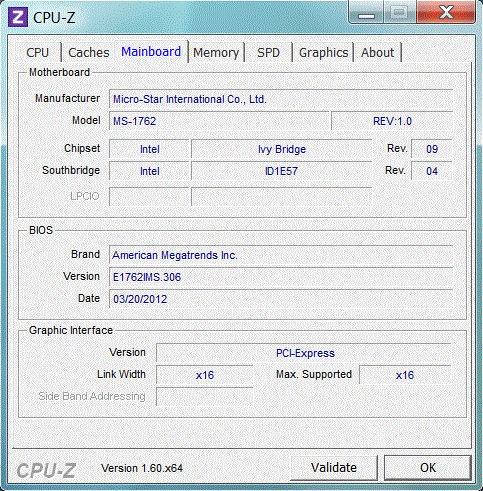Image resolution: width=483 pixels, height=491 pixels.
Task: Click the BIOS version E1762IMS.306 field
Action: (281, 277)
